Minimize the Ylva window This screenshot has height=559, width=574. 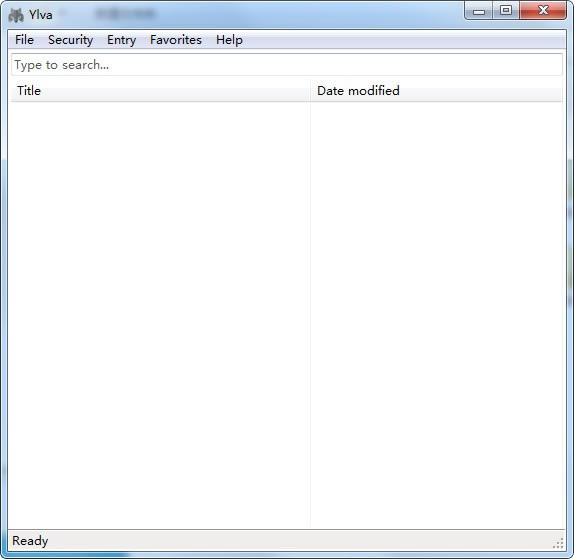click(478, 11)
